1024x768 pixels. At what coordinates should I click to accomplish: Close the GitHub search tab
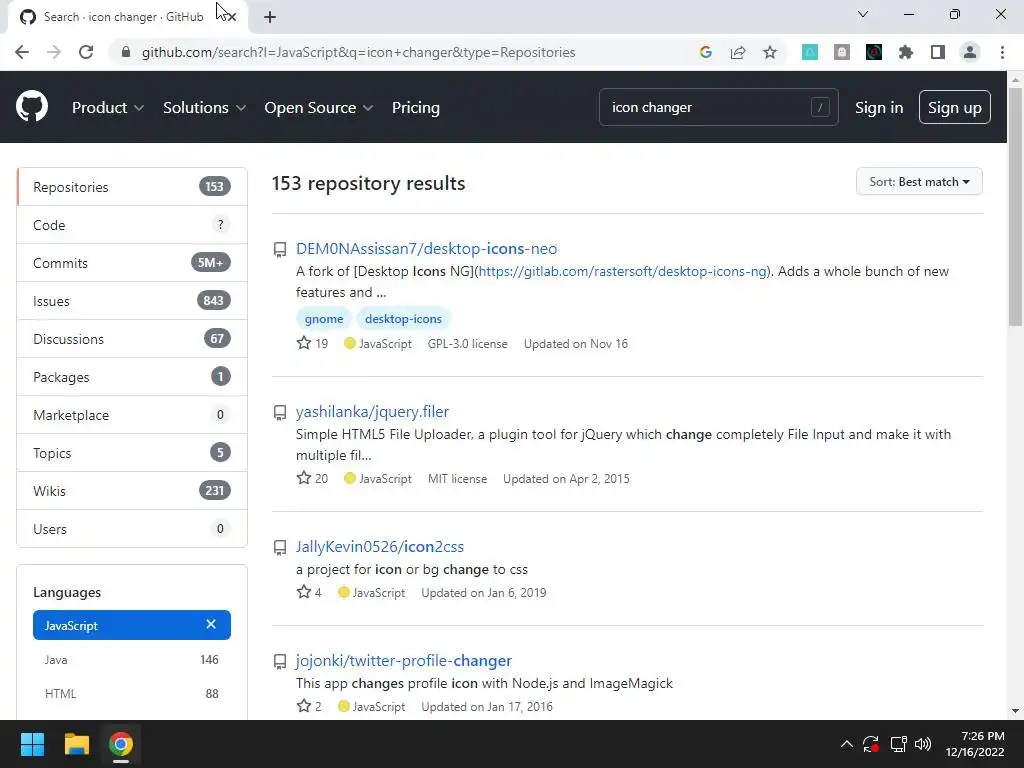[230, 16]
